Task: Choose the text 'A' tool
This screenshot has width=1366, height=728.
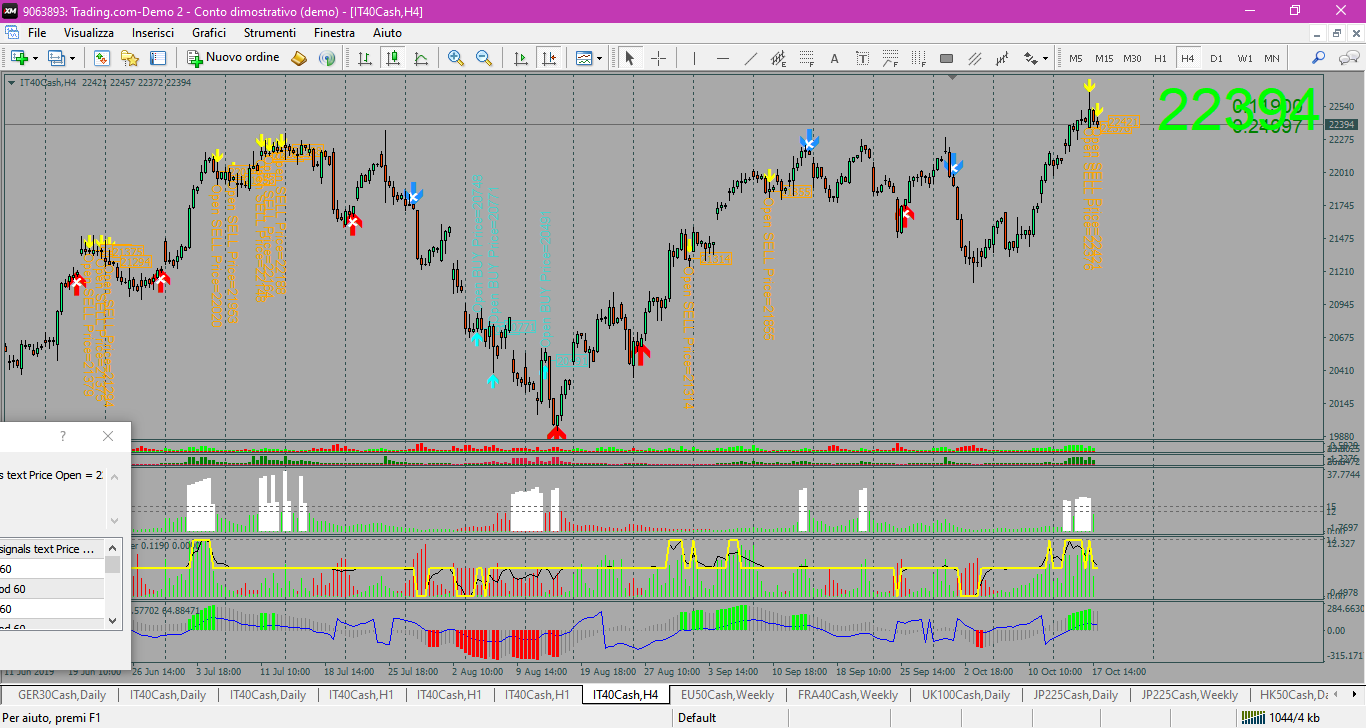Action: coord(834,58)
